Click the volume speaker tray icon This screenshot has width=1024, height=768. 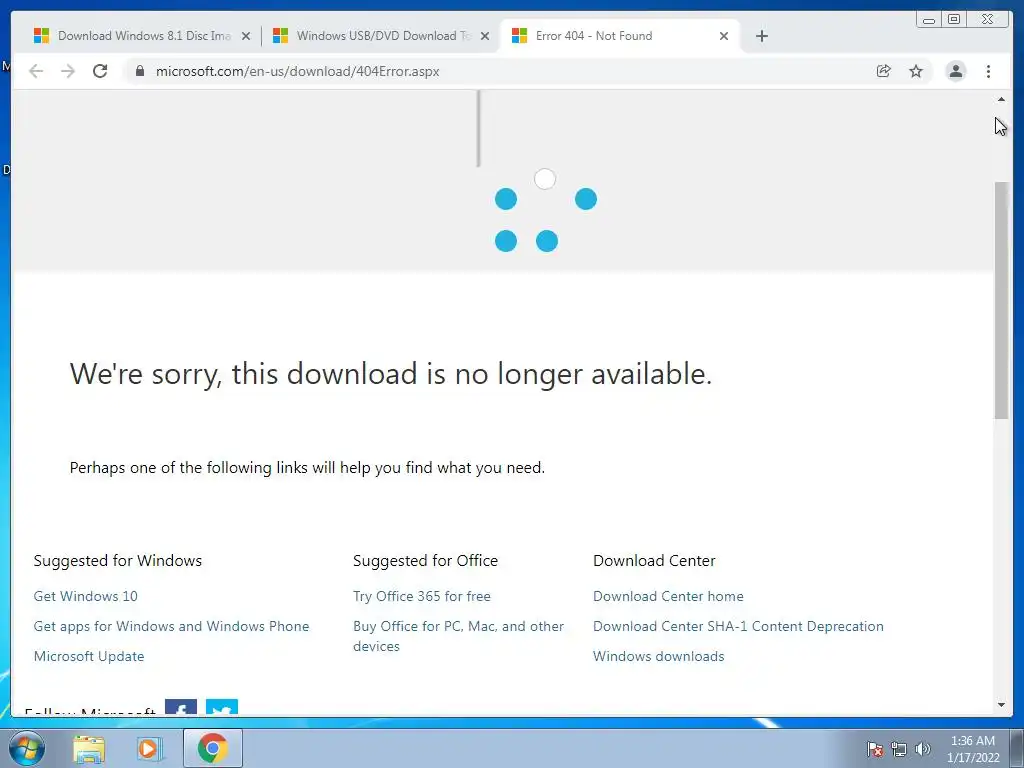[x=922, y=749]
